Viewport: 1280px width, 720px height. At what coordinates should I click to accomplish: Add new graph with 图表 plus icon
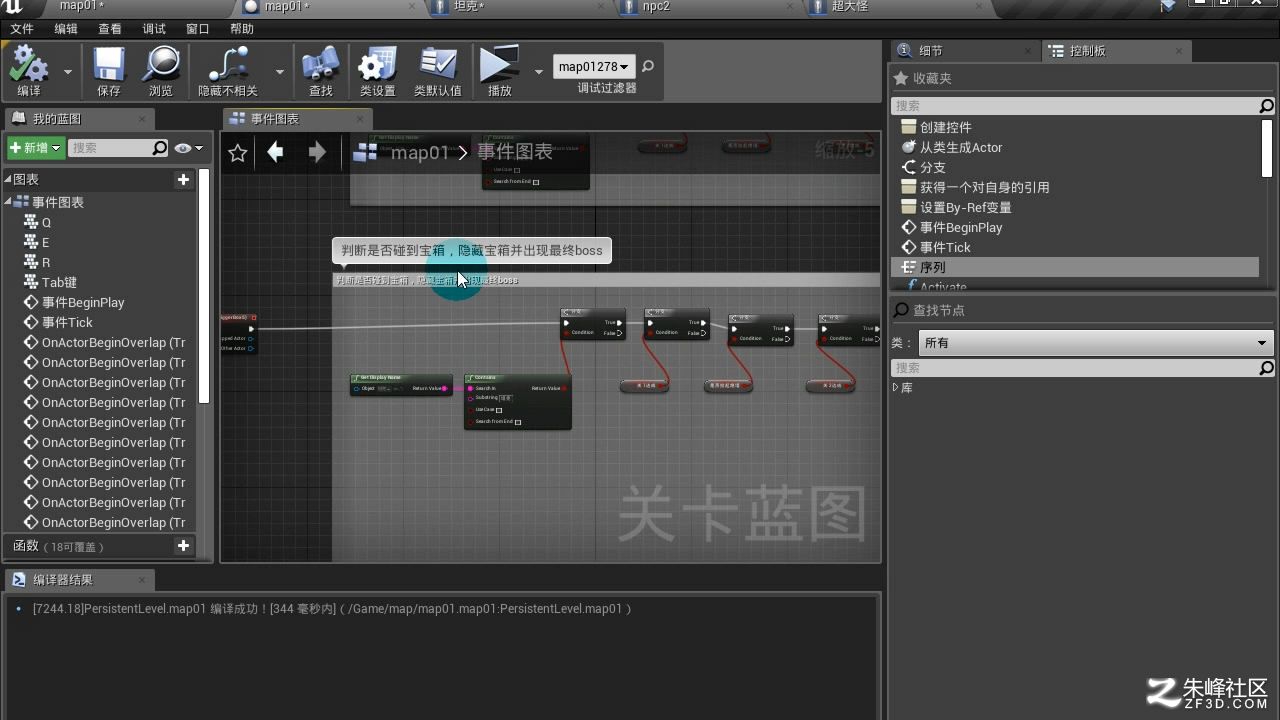tap(183, 180)
